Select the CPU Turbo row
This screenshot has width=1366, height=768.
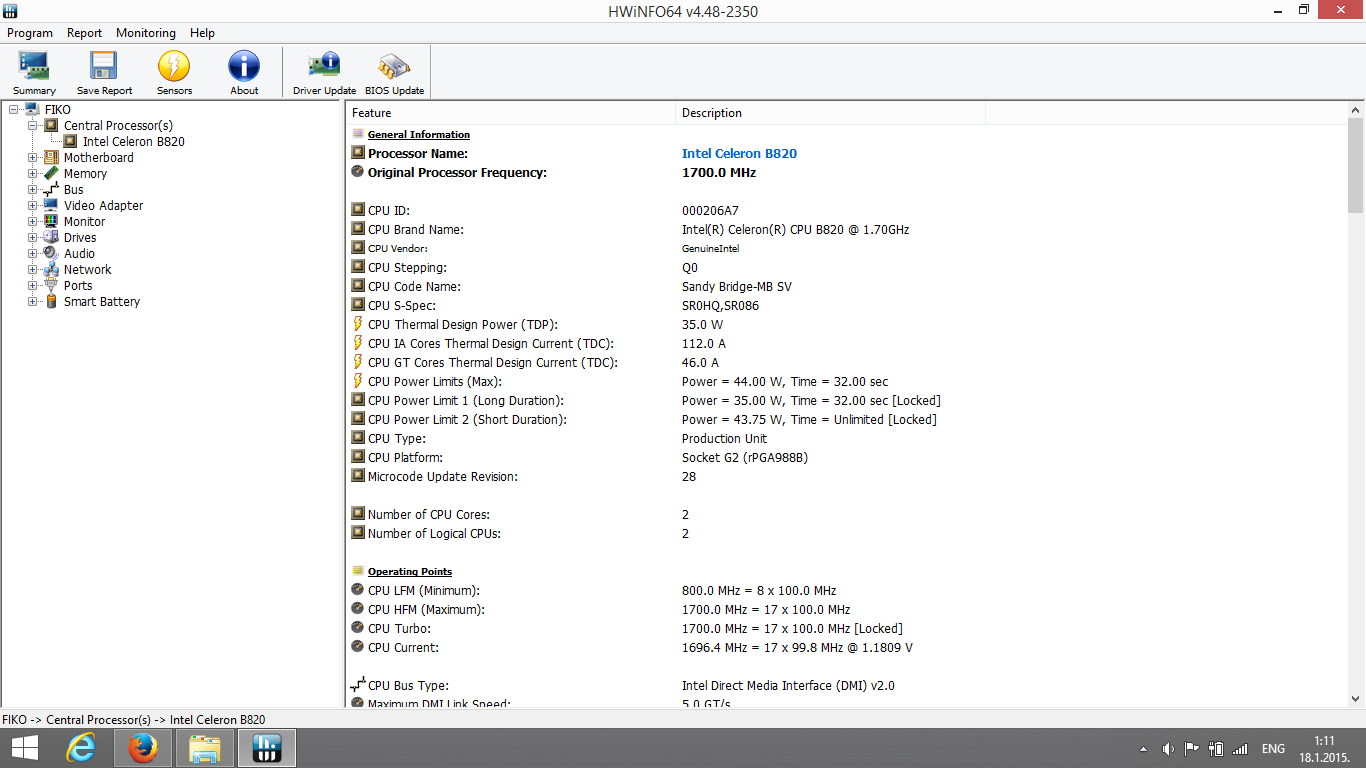tap(665, 629)
